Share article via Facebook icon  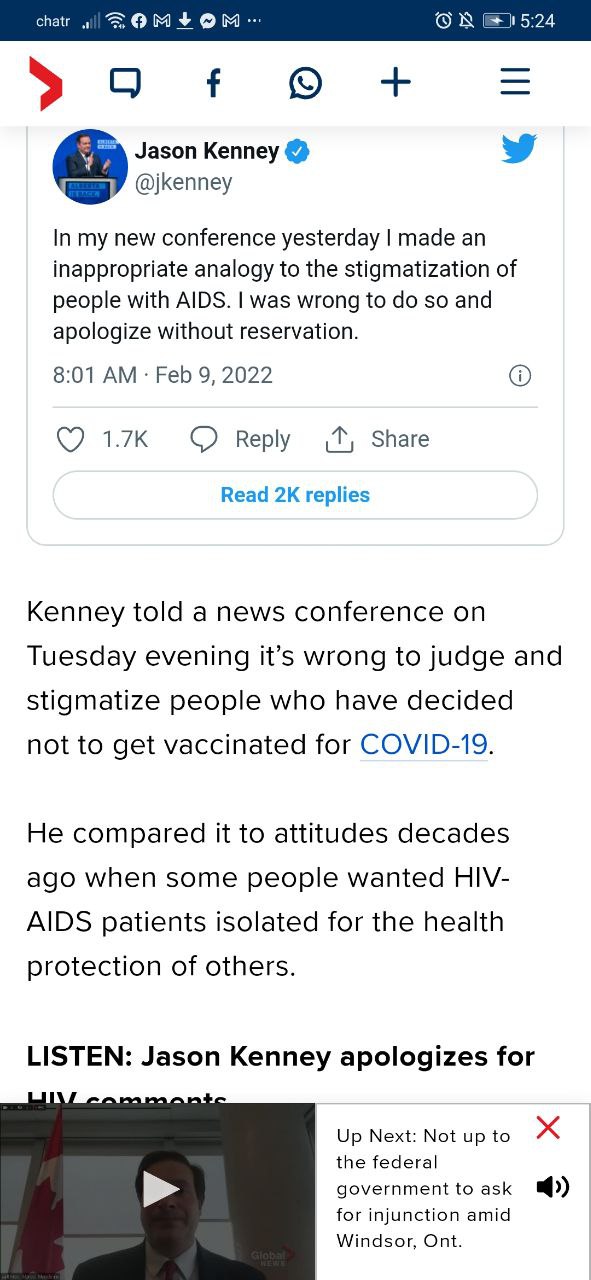click(213, 82)
